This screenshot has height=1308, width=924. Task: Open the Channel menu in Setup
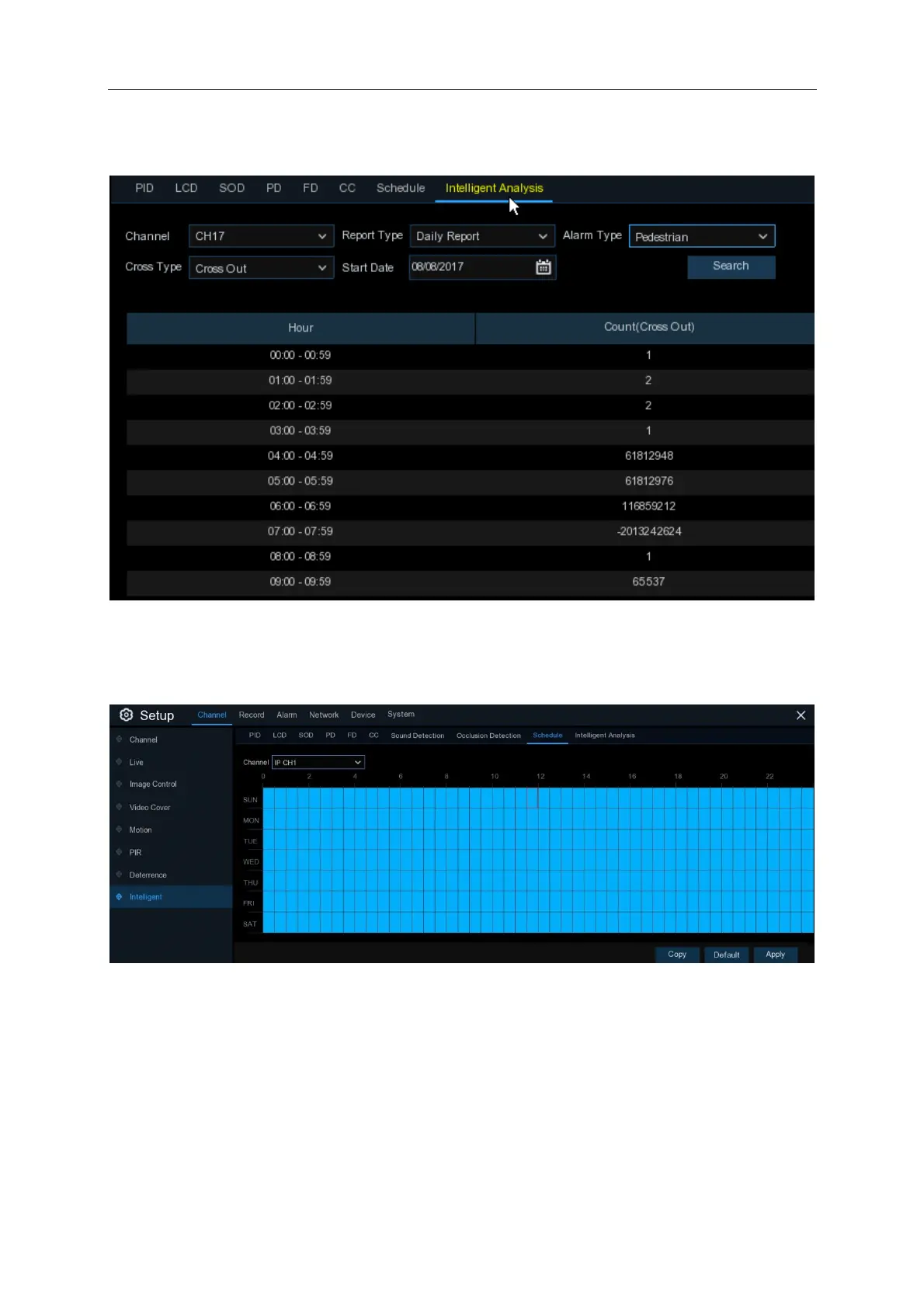point(212,715)
